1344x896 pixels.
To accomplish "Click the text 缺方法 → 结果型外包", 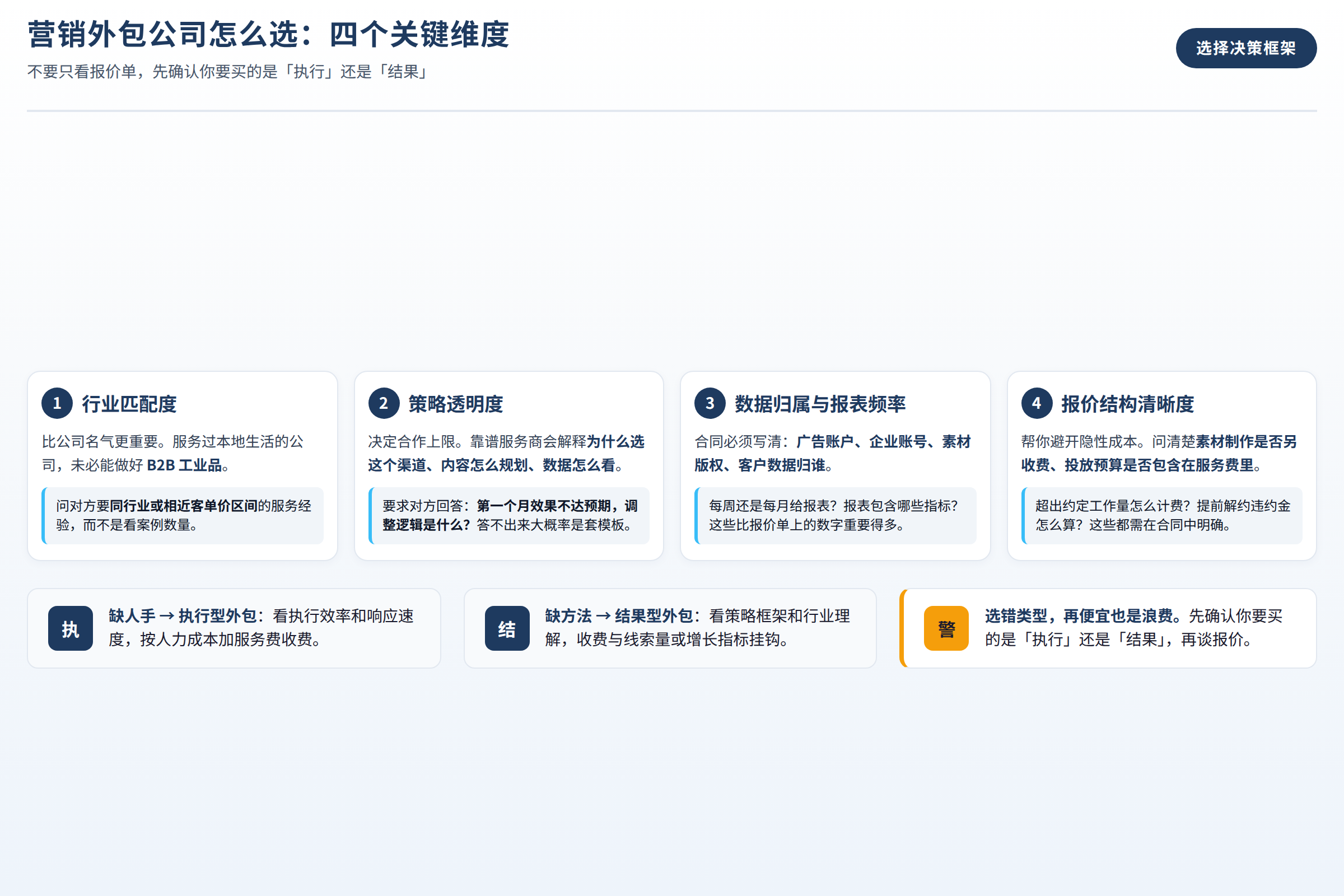I will (619, 616).
